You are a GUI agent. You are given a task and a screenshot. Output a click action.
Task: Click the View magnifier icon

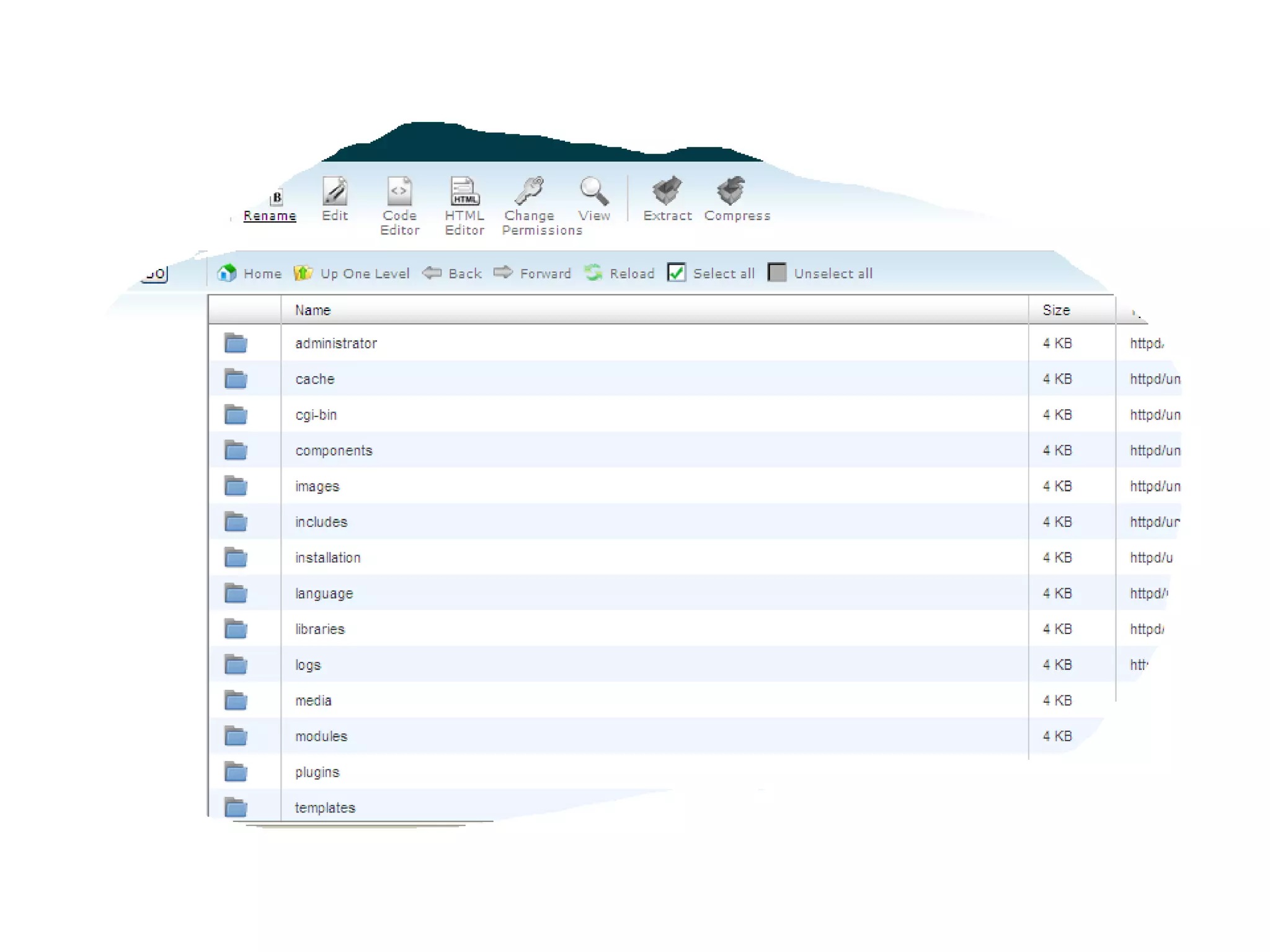[593, 192]
